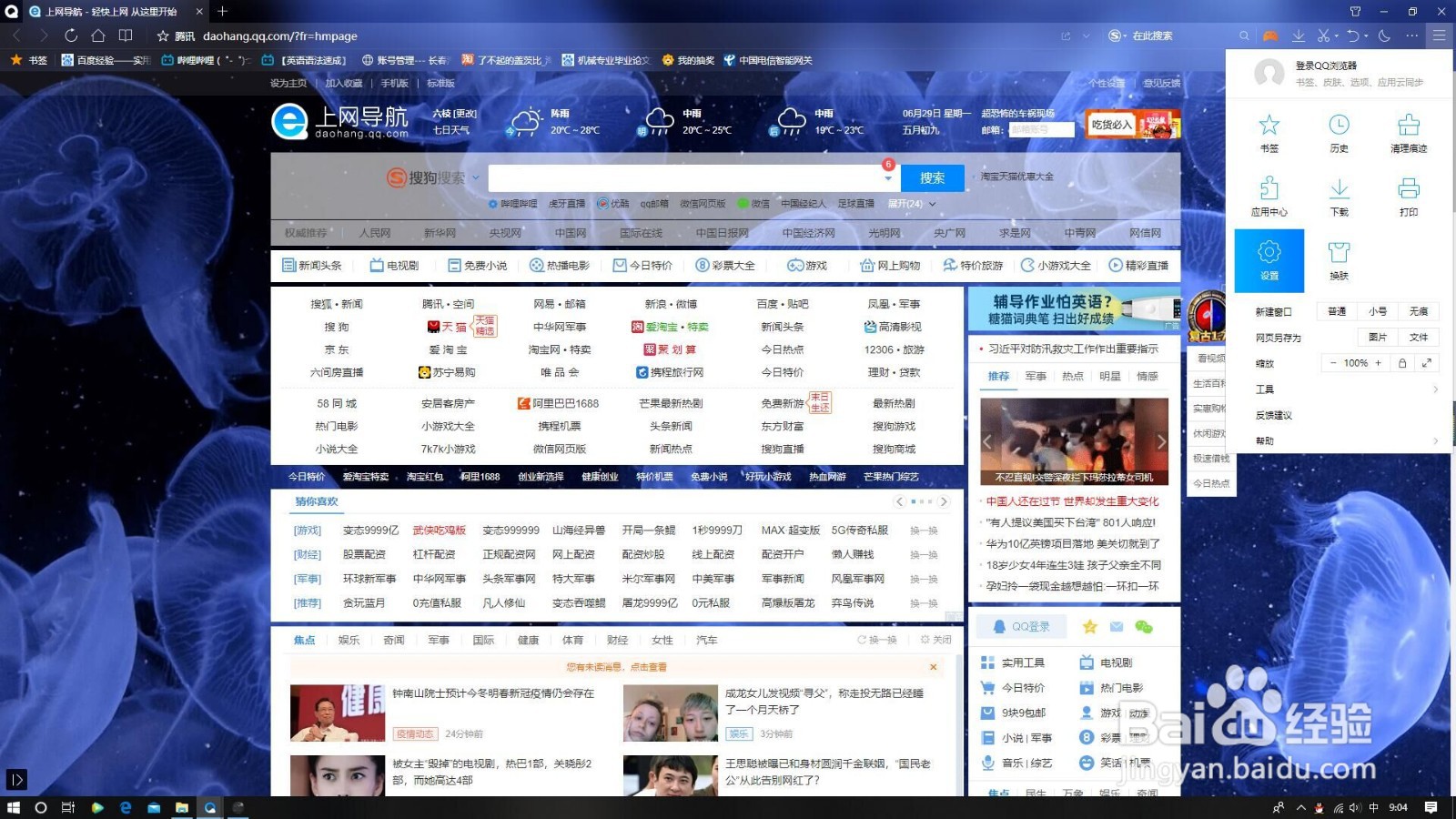Open 书签 bookmarks from the menu panel

1269,132
